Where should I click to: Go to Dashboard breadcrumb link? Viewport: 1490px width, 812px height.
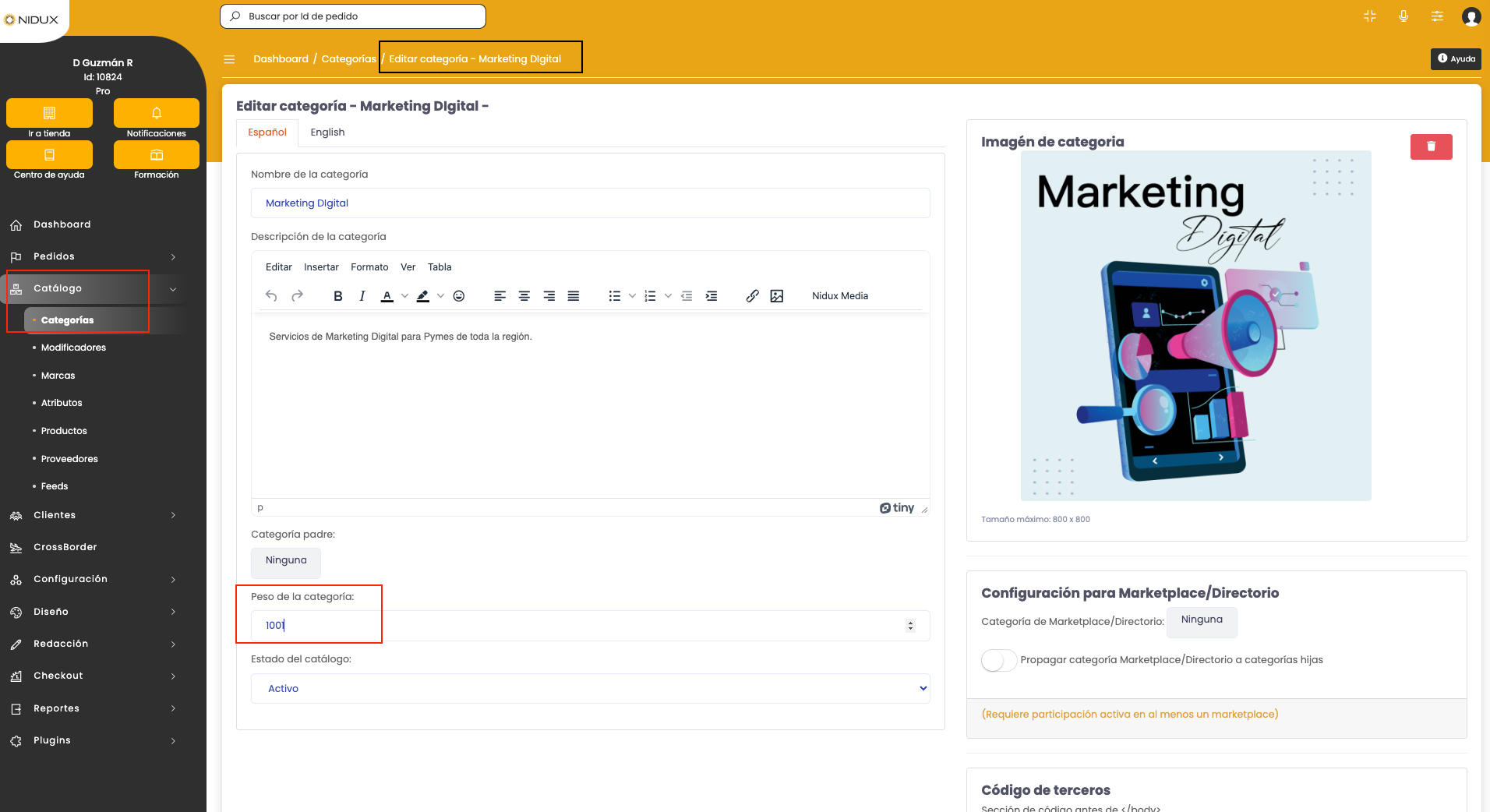pyautogui.click(x=281, y=59)
